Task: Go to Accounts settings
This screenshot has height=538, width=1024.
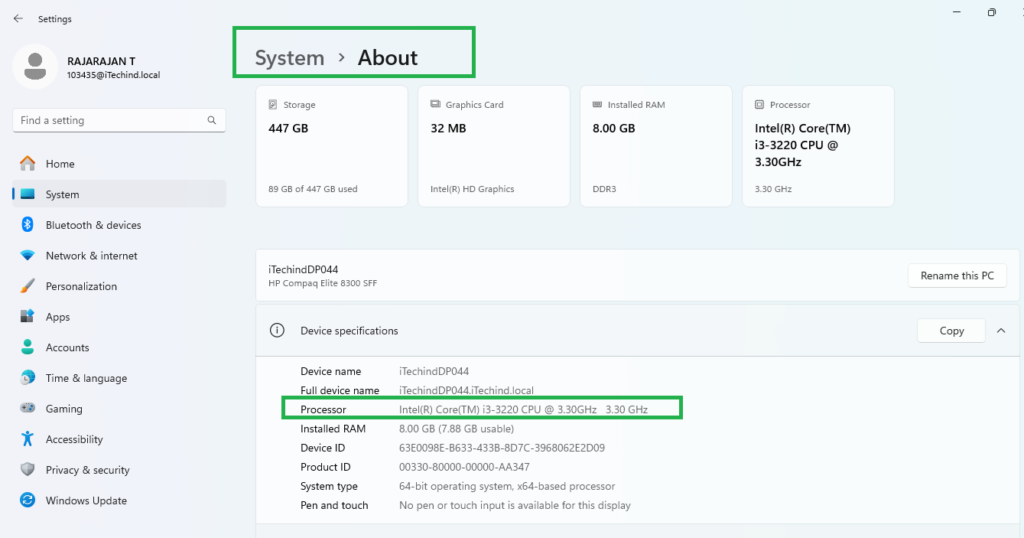Action: pos(119,347)
